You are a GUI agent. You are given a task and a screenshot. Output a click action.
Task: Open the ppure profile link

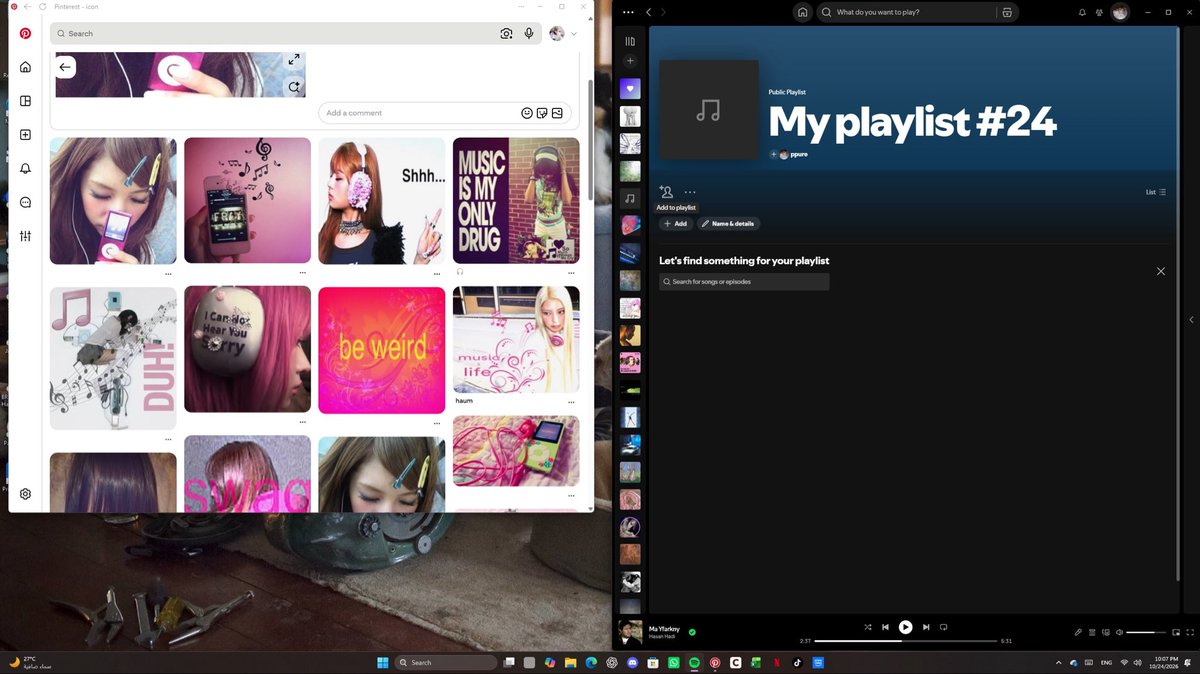point(798,155)
